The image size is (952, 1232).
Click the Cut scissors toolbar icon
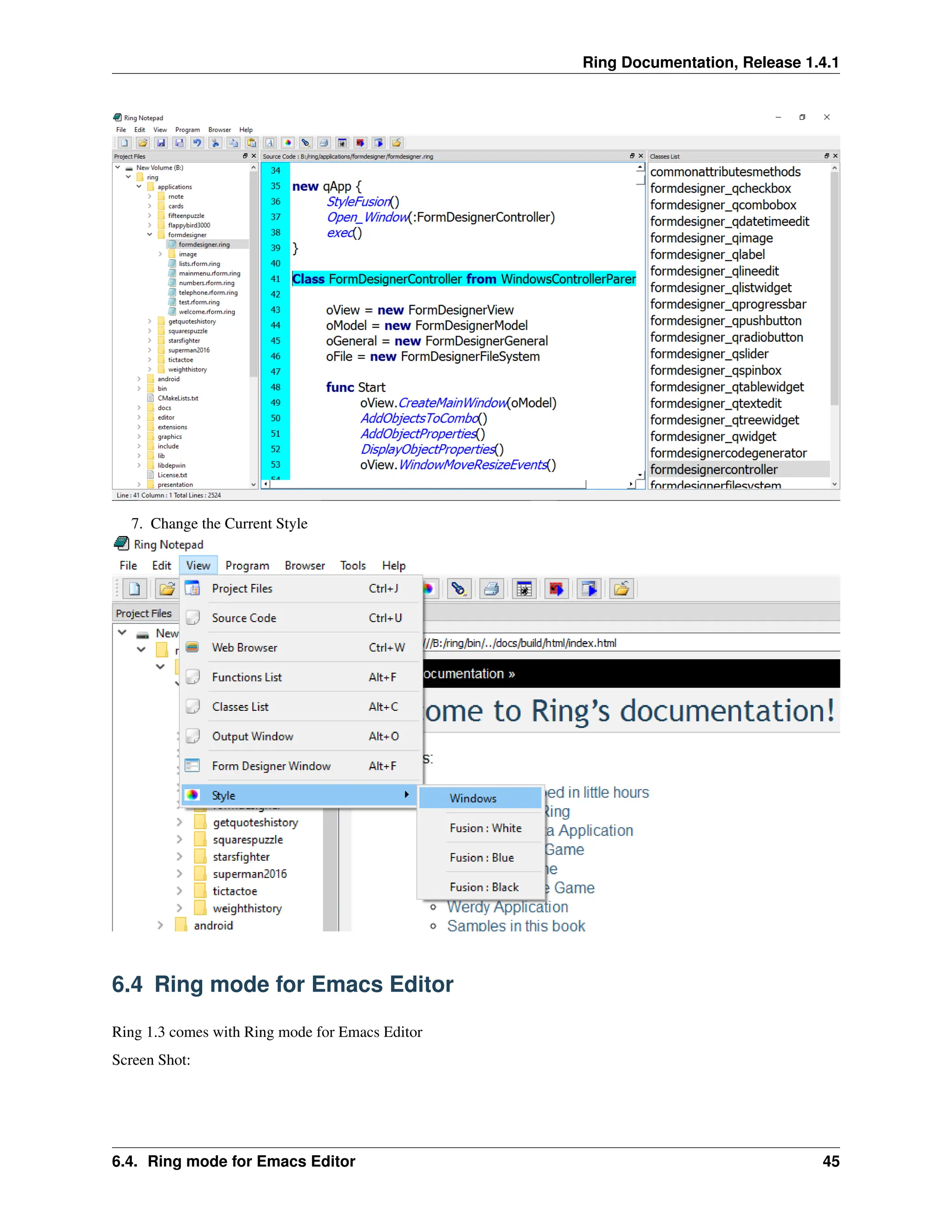click(x=215, y=143)
